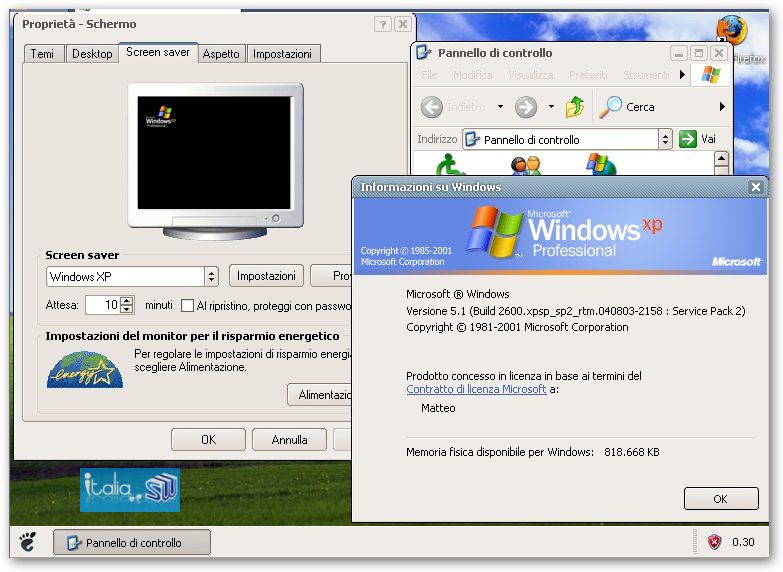The image size is (783, 572).
Task: Click the Pannello di controllo taskbar button
Action: click(132, 543)
